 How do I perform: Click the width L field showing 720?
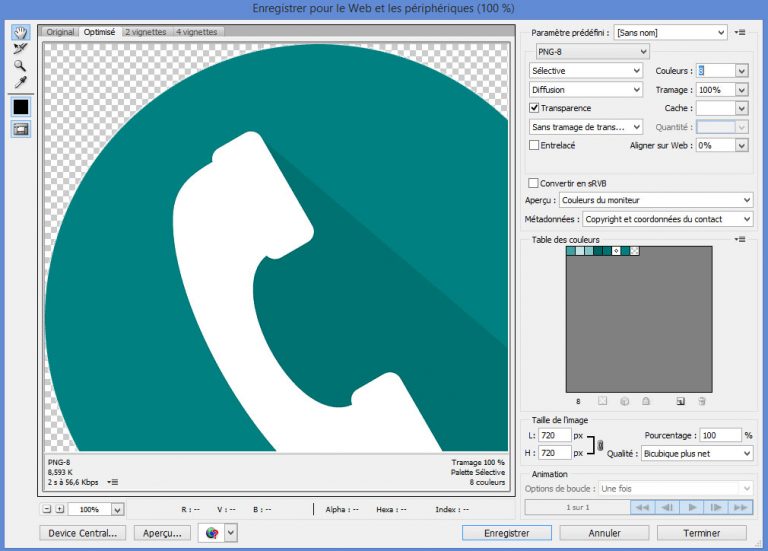click(x=554, y=435)
